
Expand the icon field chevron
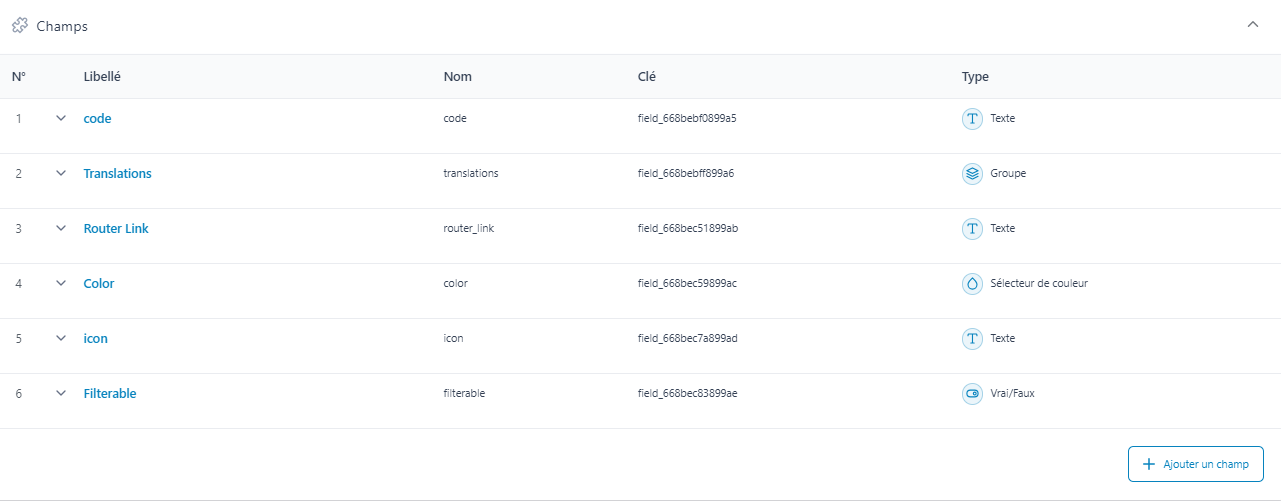61,338
